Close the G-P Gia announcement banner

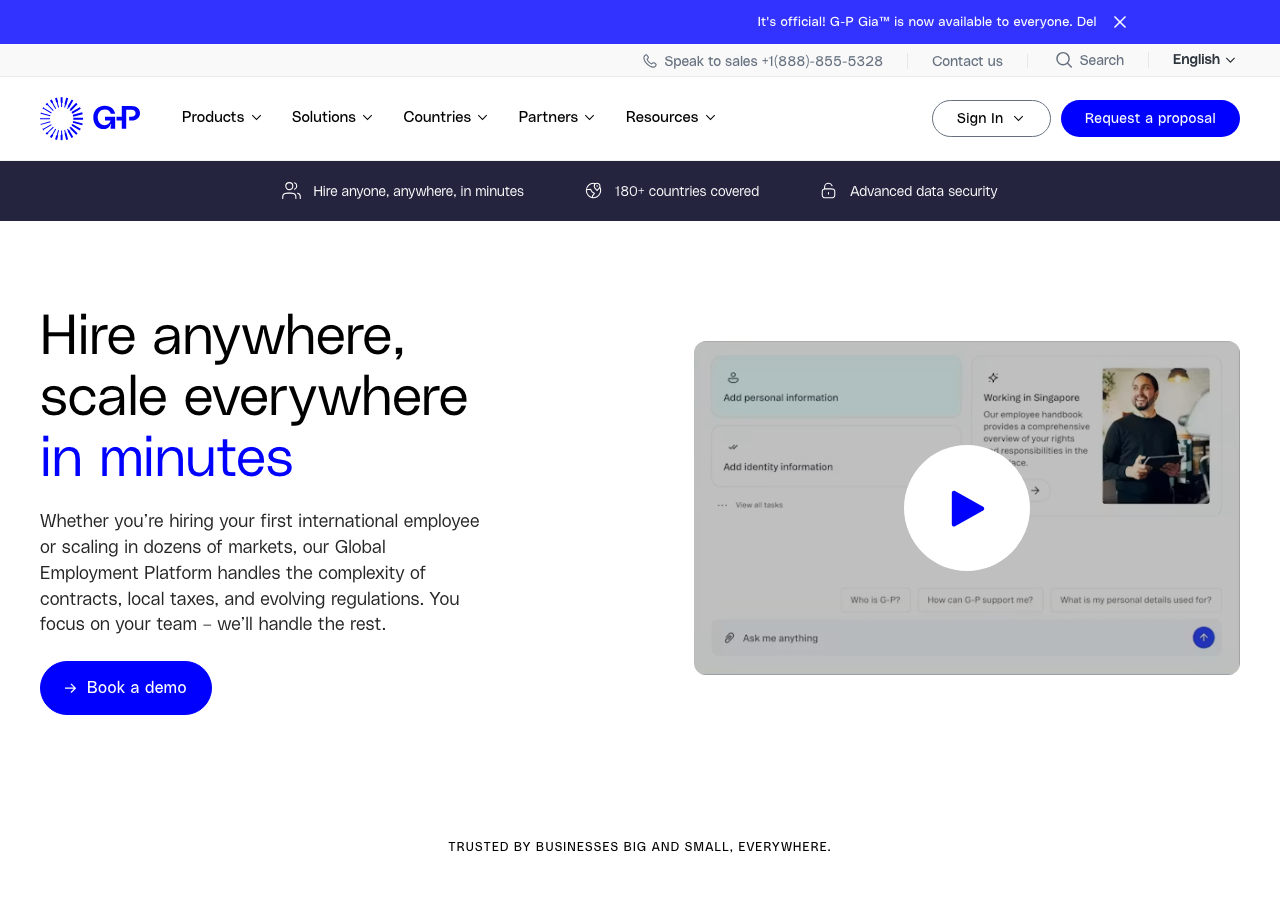[x=1120, y=22]
